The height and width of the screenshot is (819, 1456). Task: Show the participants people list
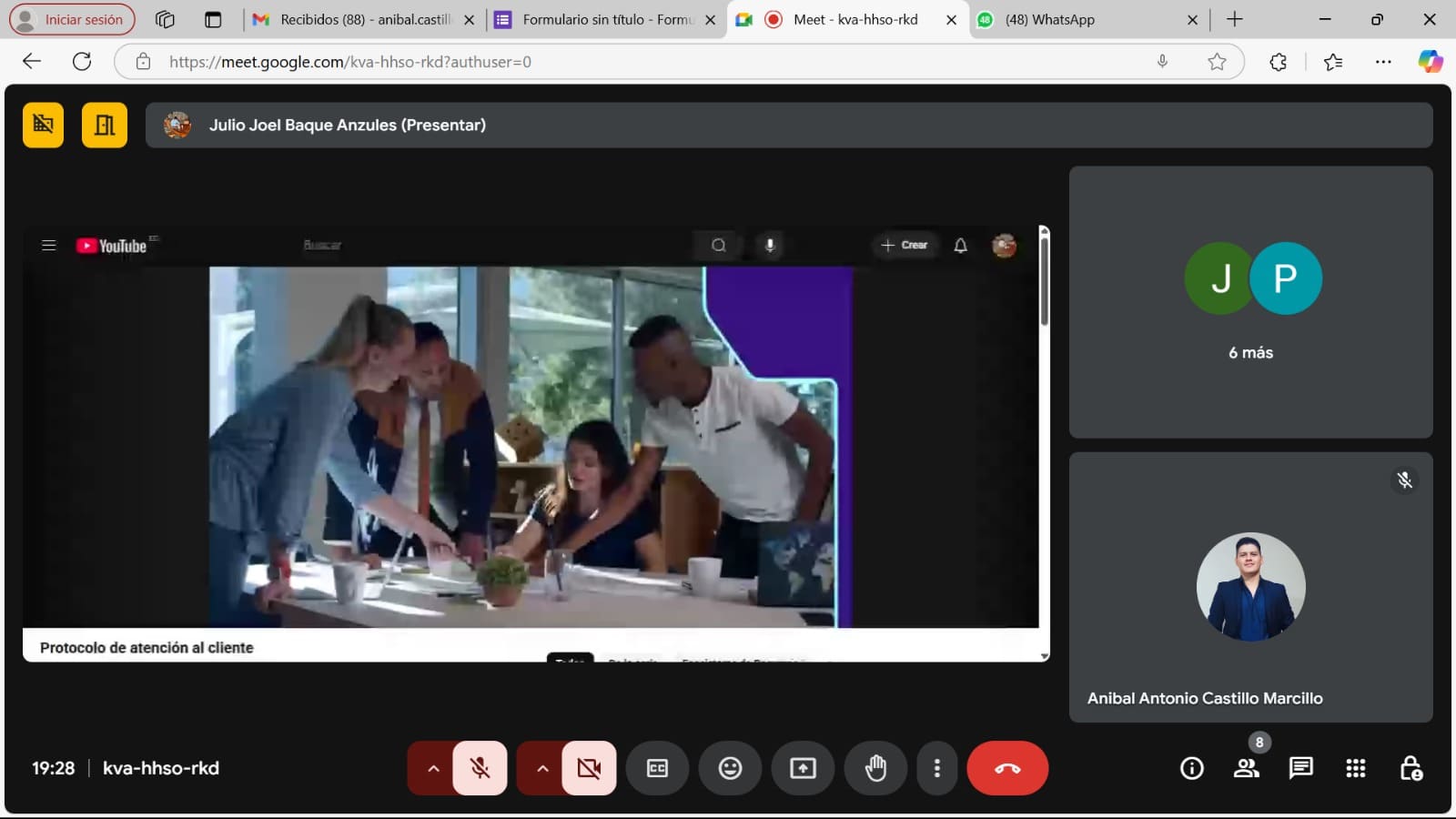[1246, 768]
